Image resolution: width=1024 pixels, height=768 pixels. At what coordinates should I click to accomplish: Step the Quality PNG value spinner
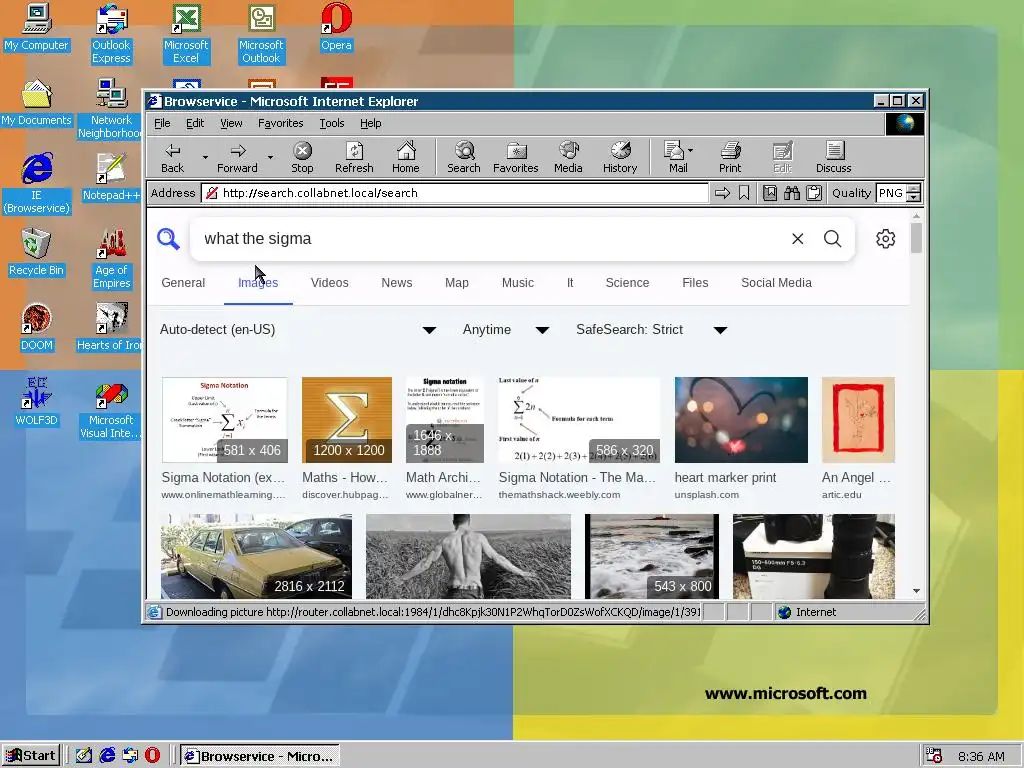coord(914,193)
